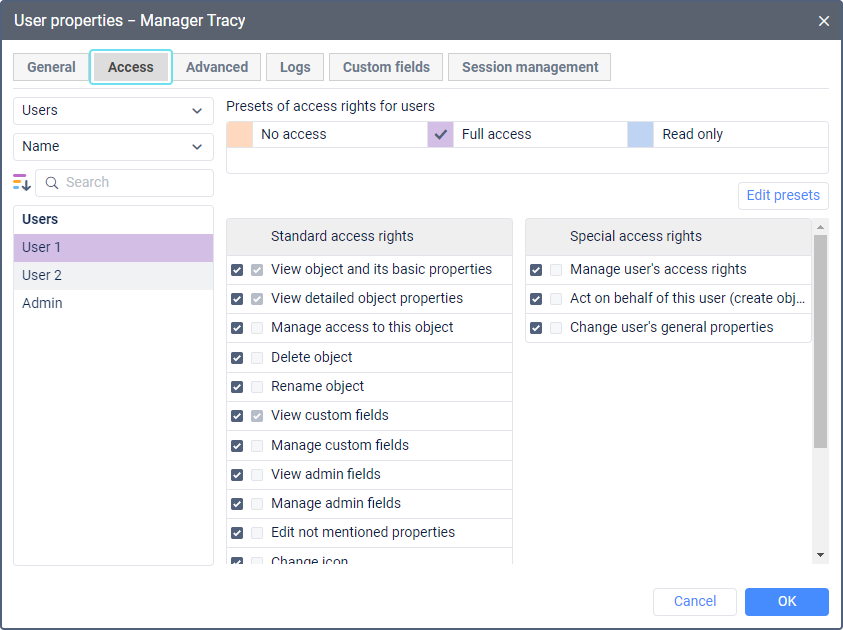Image resolution: width=843 pixels, height=630 pixels.
Task: Select the No access color swatch
Action: (x=240, y=134)
